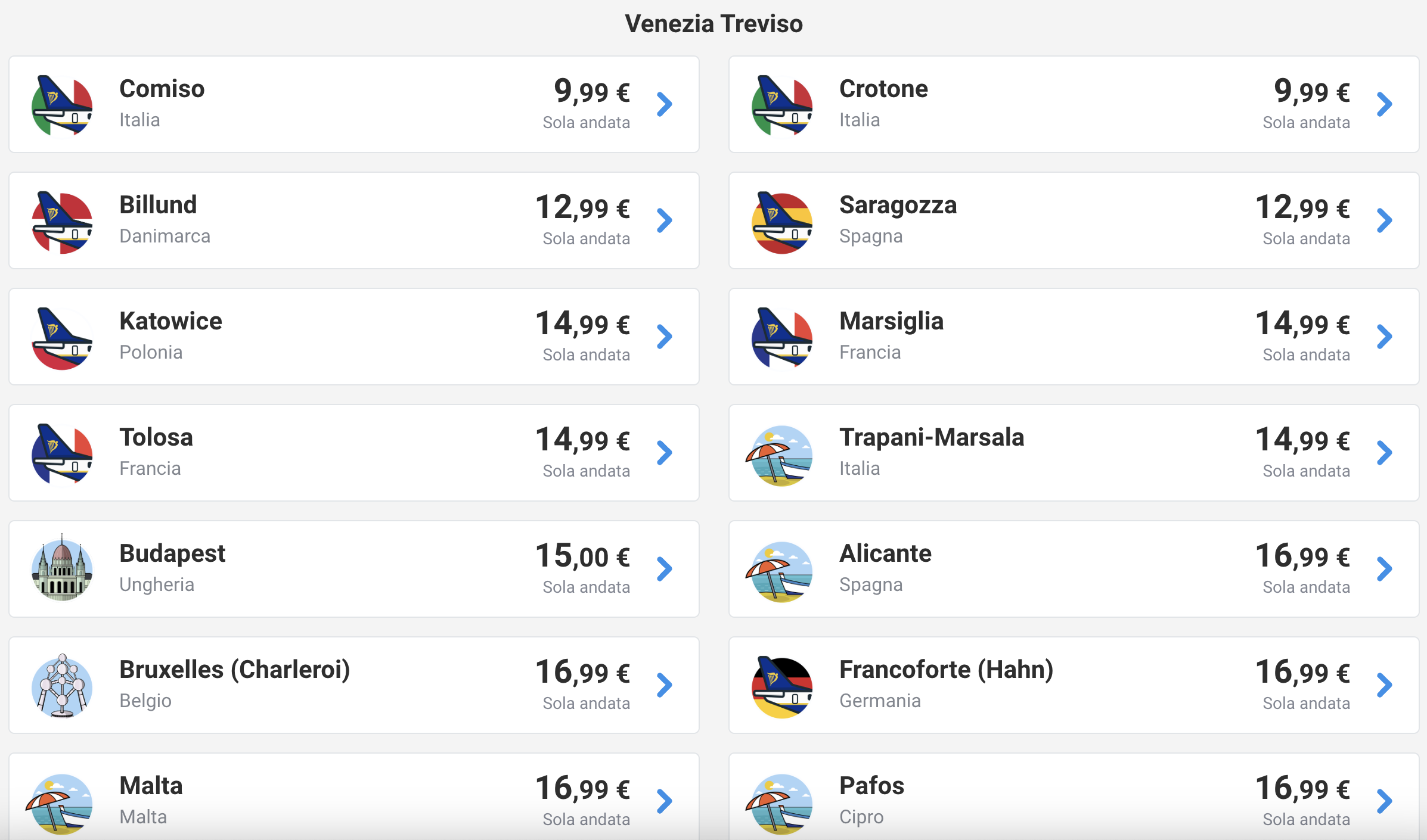Image resolution: width=1427 pixels, height=840 pixels.
Task: Click the Comiso Italian flag plane icon
Action: (62, 105)
